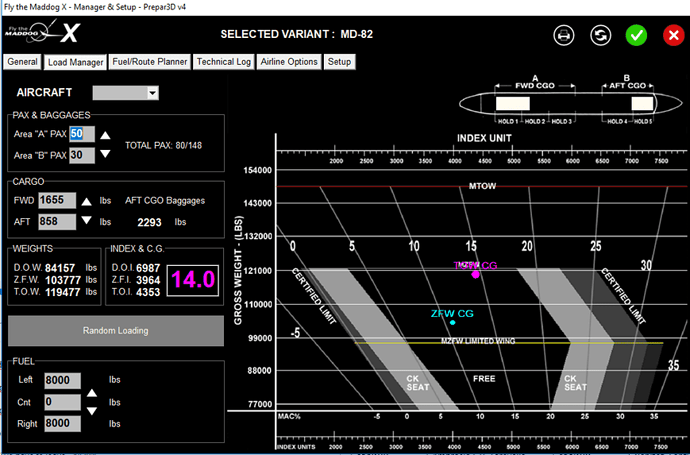
Task: Select the Area "B" PAX input field
Action: 82,155
